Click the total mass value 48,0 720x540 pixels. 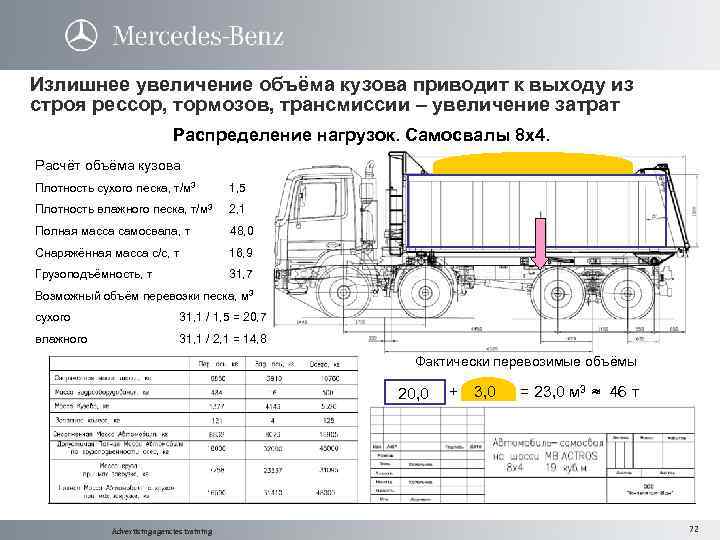coord(242,231)
